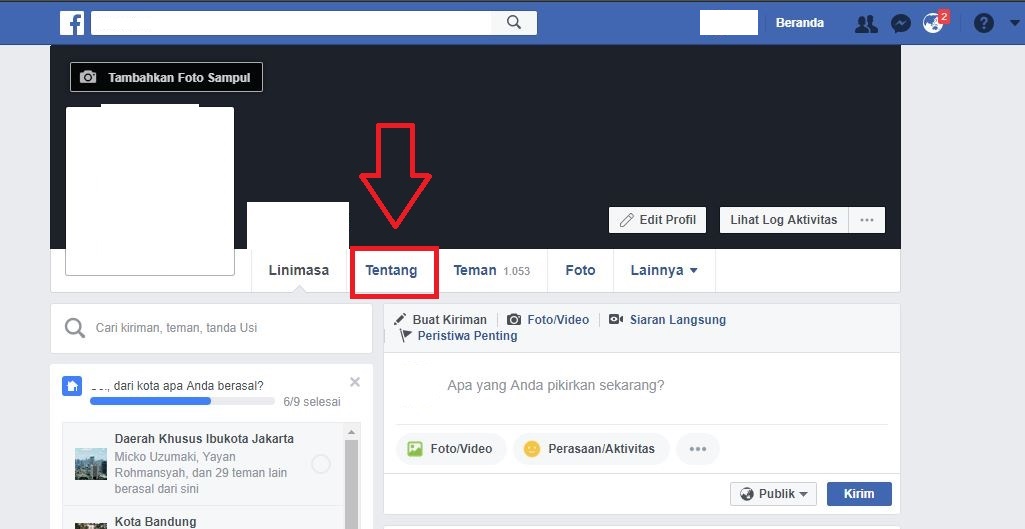Select Foto/Video tab in composer header
This screenshot has height=529, width=1025.
click(x=548, y=320)
